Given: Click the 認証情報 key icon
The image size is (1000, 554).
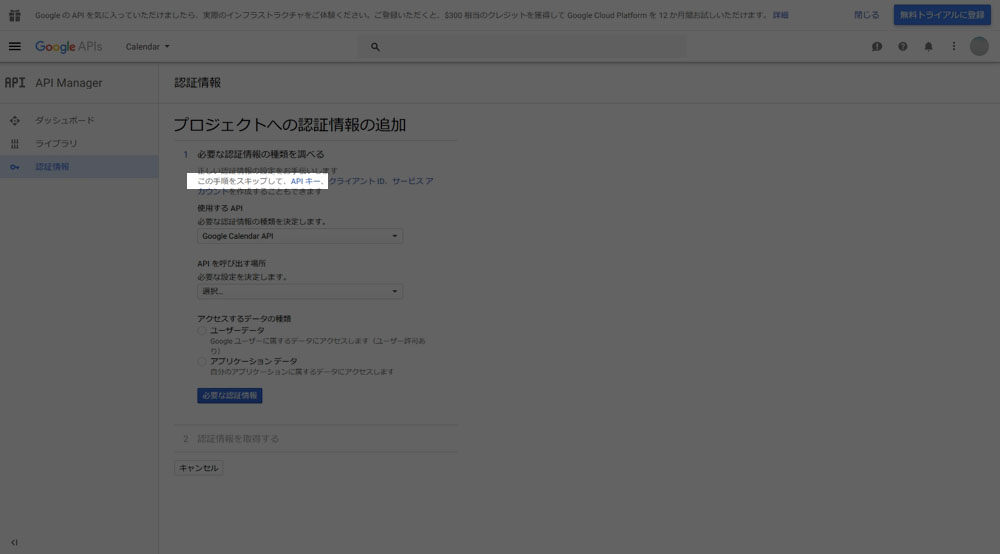Looking at the screenshot, I should click(x=15, y=167).
